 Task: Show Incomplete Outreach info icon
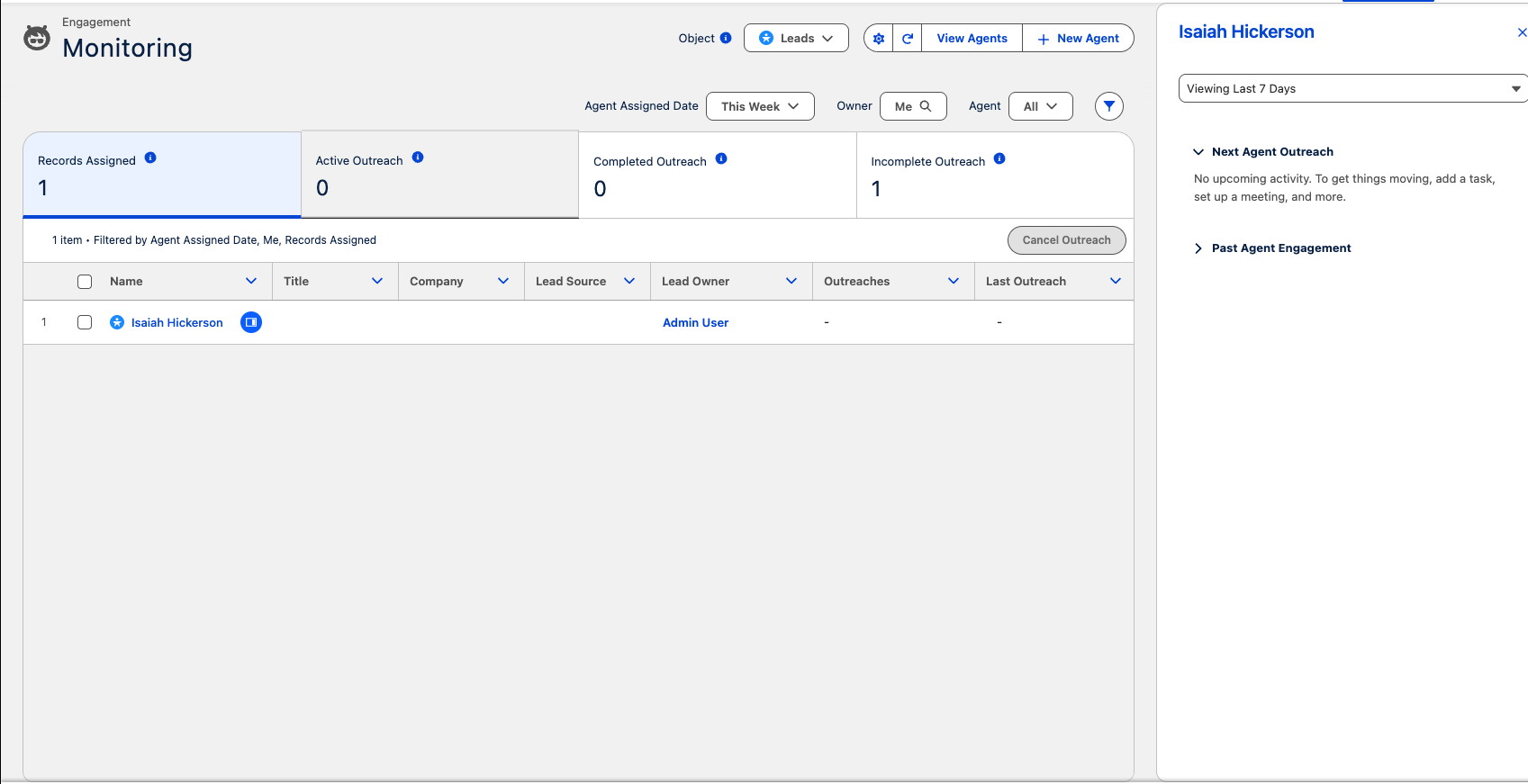pyautogui.click(x=999, y=158)
